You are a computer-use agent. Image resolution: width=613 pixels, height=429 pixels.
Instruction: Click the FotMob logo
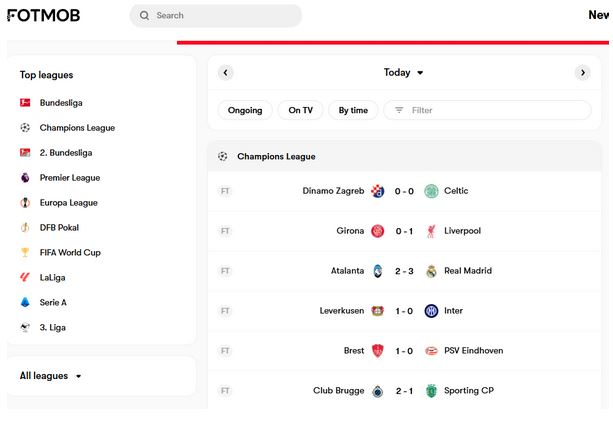43,15
